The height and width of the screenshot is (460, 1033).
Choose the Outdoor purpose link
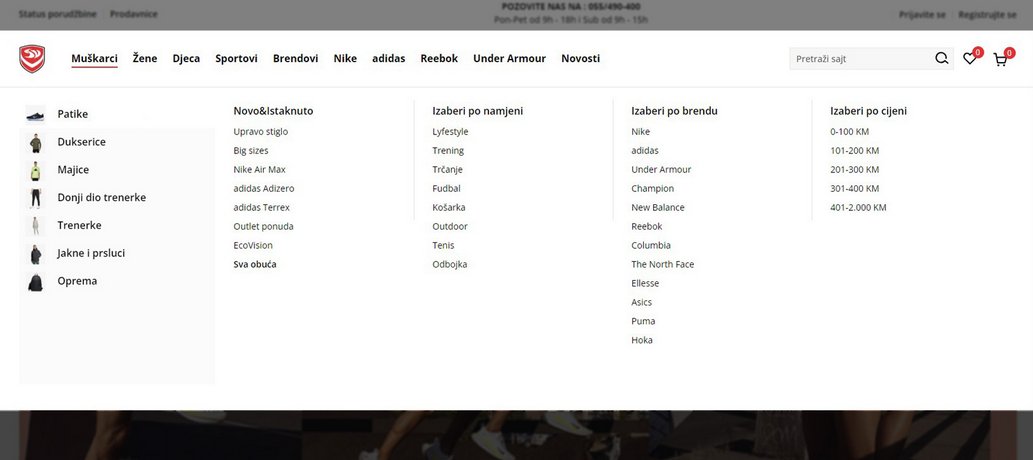[x=450, y=227]
